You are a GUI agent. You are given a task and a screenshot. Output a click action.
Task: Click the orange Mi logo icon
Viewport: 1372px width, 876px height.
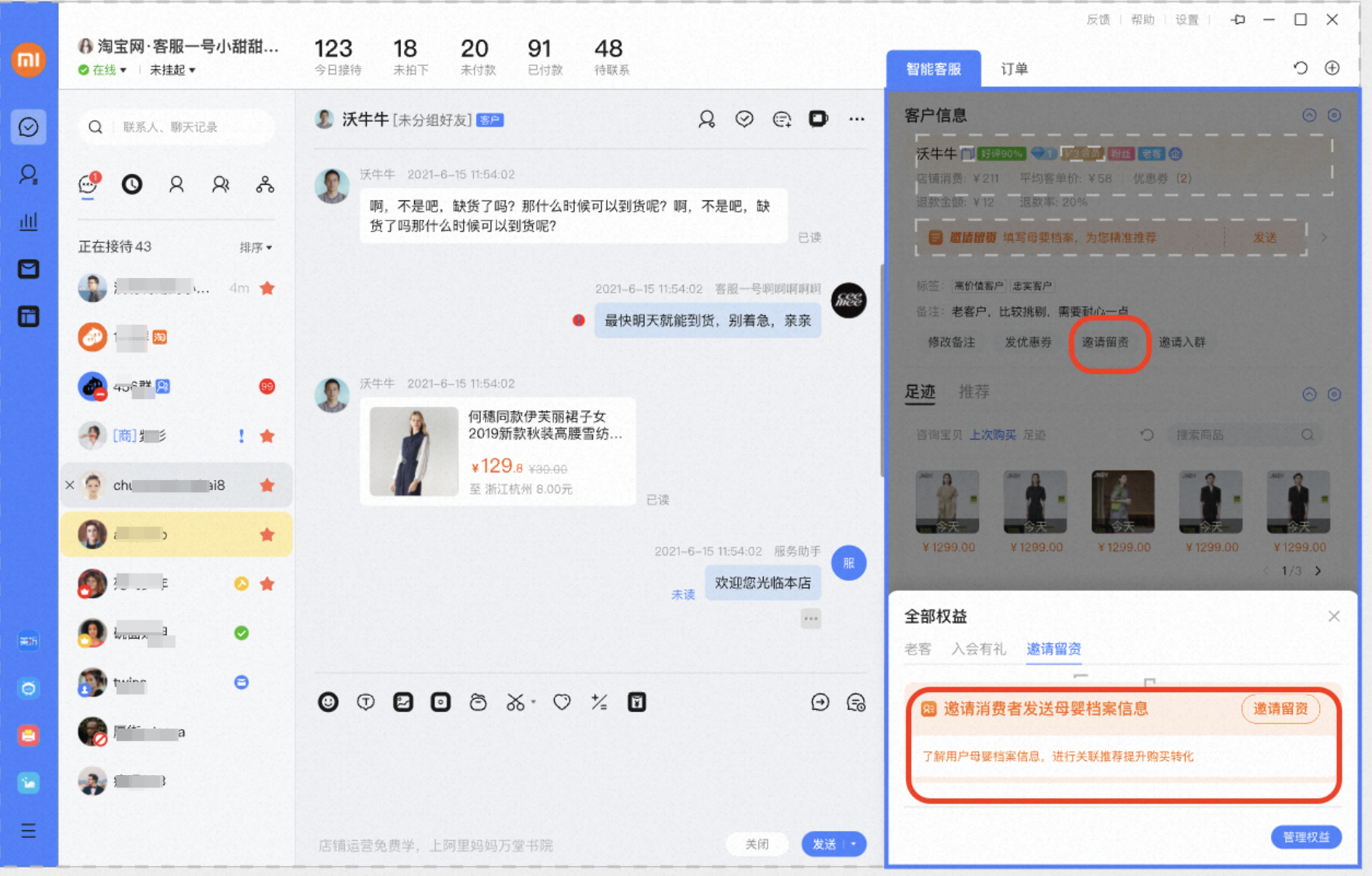coord(29,60)
